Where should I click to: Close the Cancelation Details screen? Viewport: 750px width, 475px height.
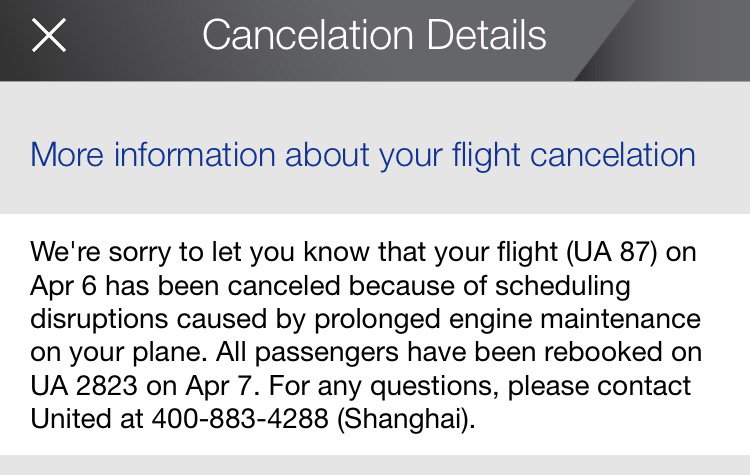point(49,36)
